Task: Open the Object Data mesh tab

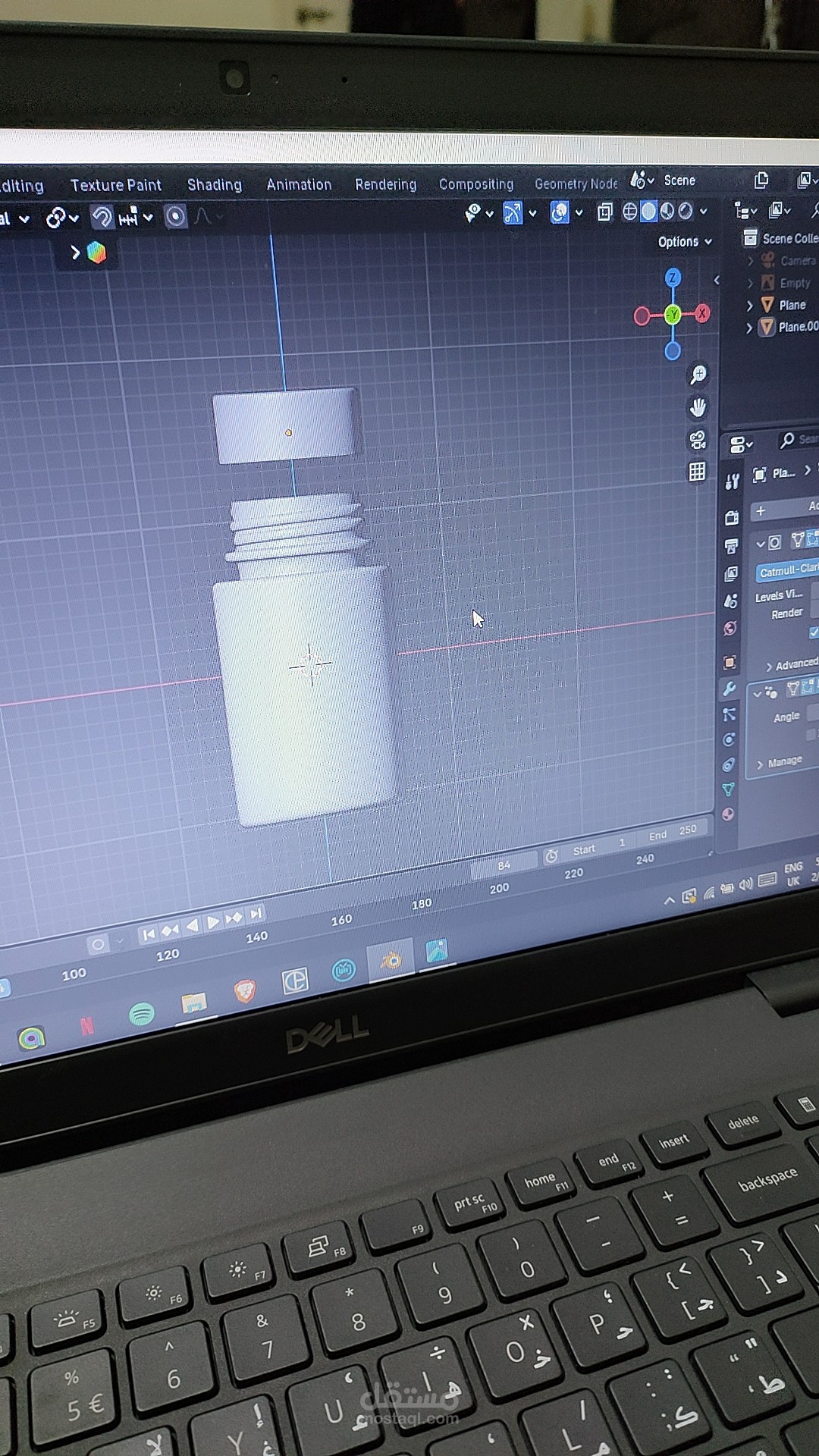Action: click(x=728, y=789)
